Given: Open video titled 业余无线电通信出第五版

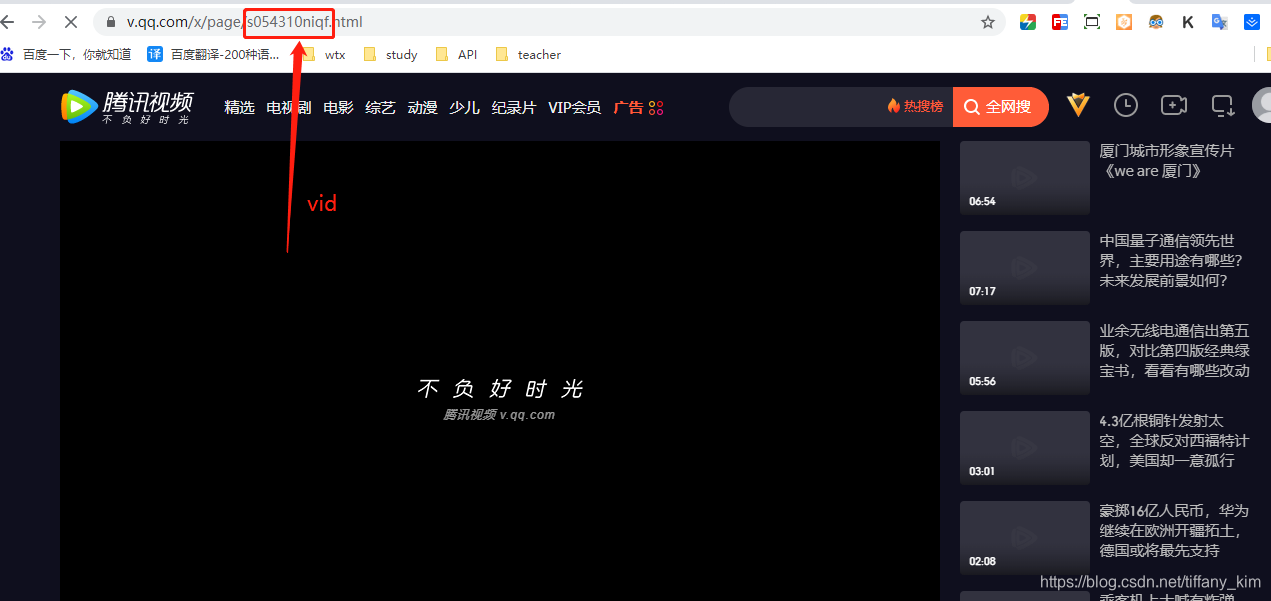Looking at the screenshot, I should pyautogui.click(x=1175, y=351).
